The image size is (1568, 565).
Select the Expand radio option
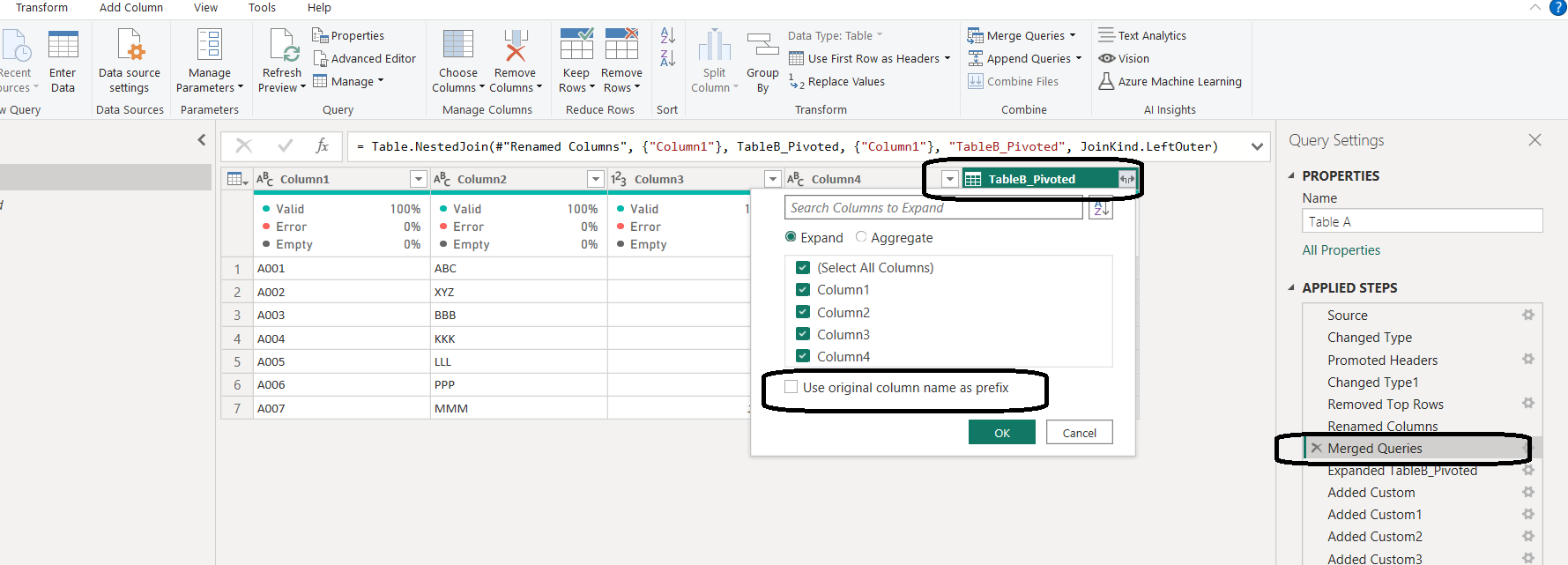coord(791,237)
